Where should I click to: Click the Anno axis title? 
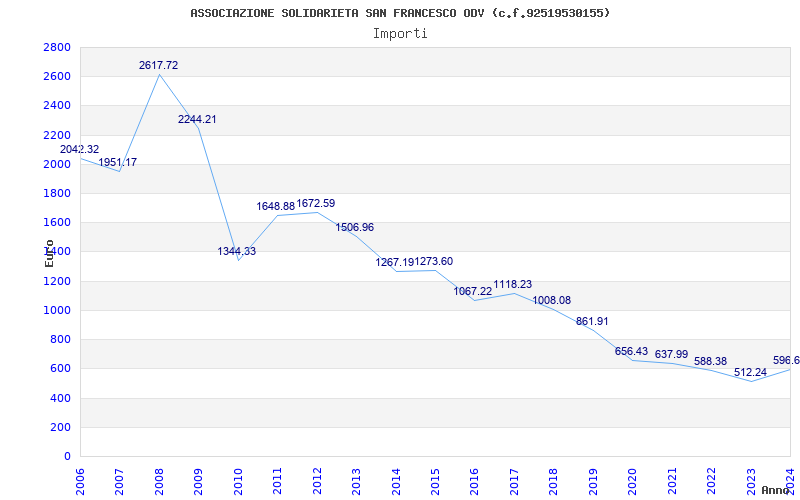pos(774,490)
